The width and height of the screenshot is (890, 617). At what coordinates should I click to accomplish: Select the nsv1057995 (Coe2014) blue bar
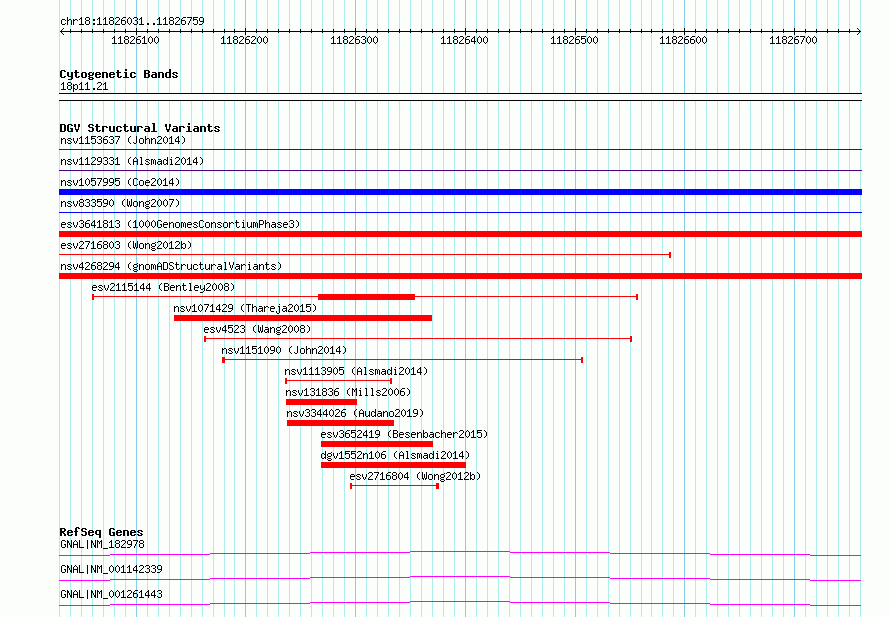pyautogui.click(x=460, y=192)
